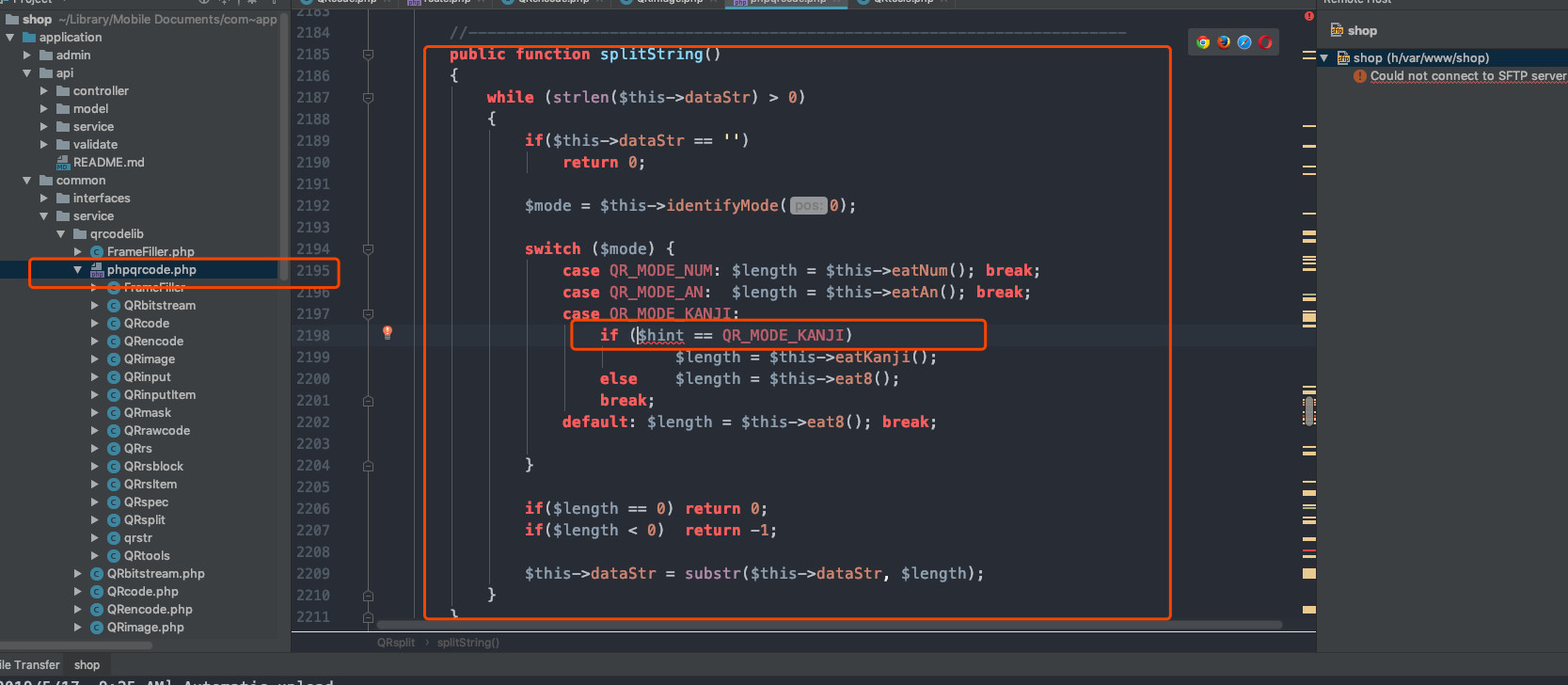Image resolution: width=1568 pixels, height=685 pixels.
Task: Click the qrcodelib folder icon
Action: click(80, 234)
